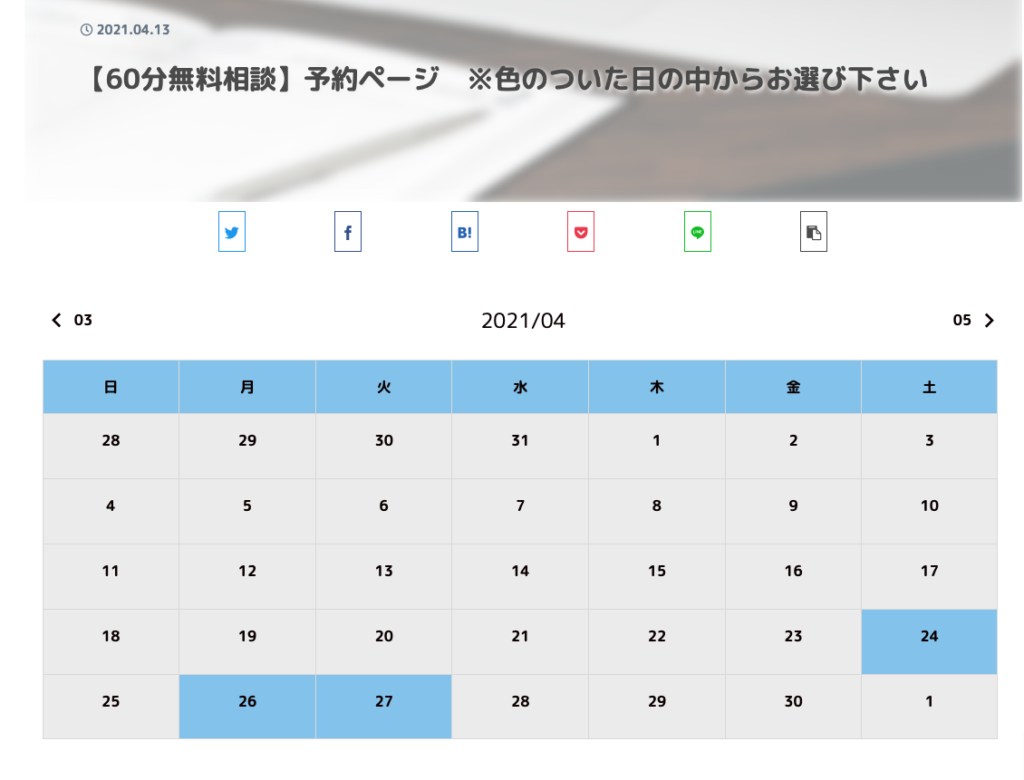The image size is (1024, 780).
Task: Click date 18 on the calendar
Action: click(111, 642)
